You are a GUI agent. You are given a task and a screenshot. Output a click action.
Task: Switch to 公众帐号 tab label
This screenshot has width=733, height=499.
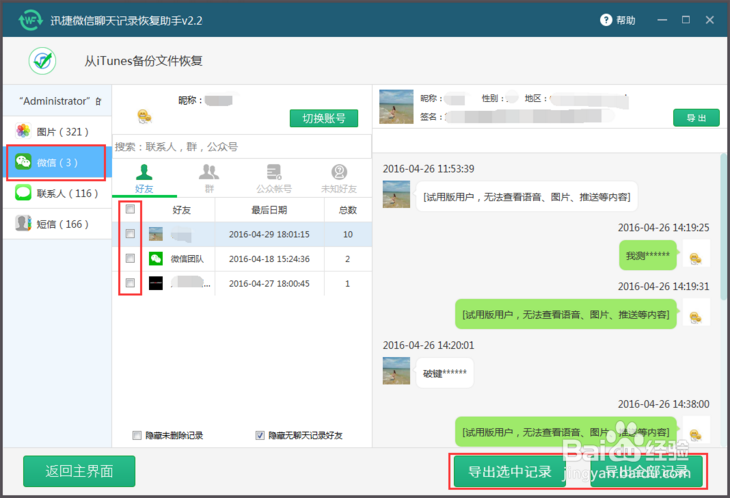point(274,188)
